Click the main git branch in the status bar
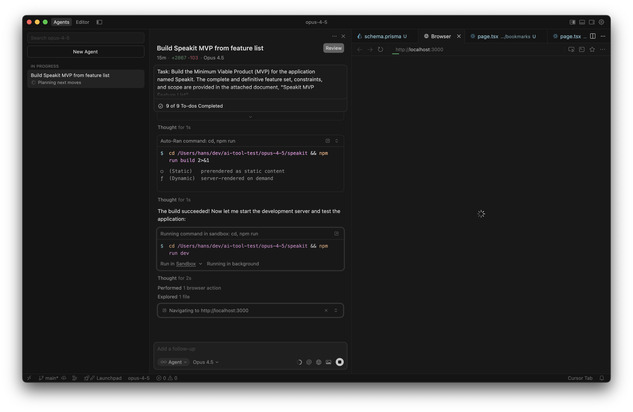633x412 pixels. click(x=50, y=378)
